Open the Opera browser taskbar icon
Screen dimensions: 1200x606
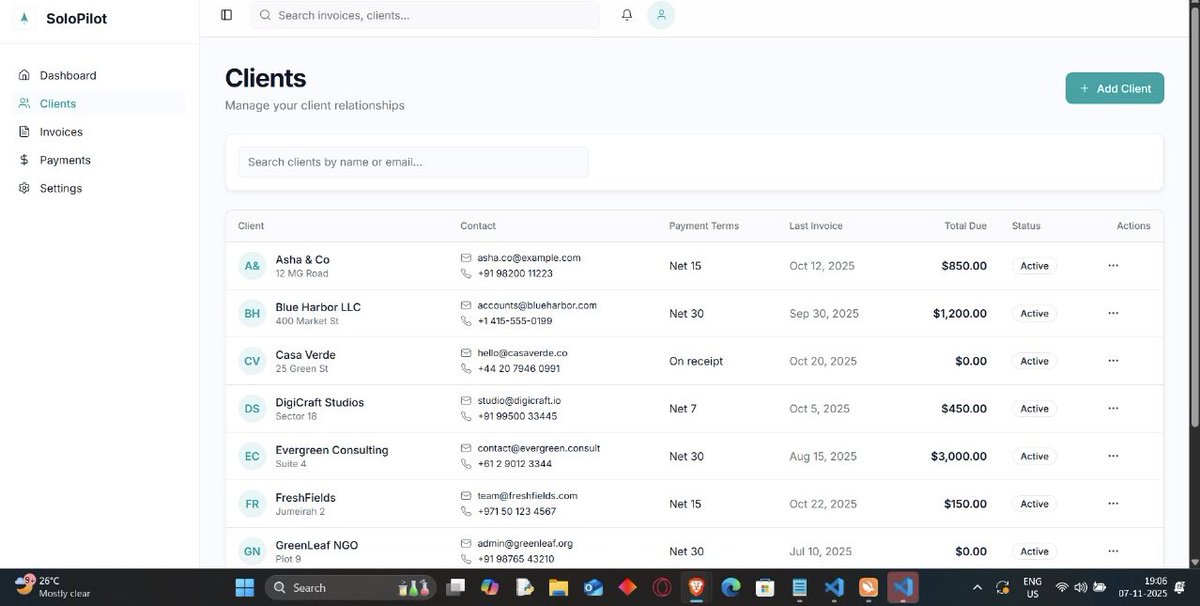pos(661,587)
